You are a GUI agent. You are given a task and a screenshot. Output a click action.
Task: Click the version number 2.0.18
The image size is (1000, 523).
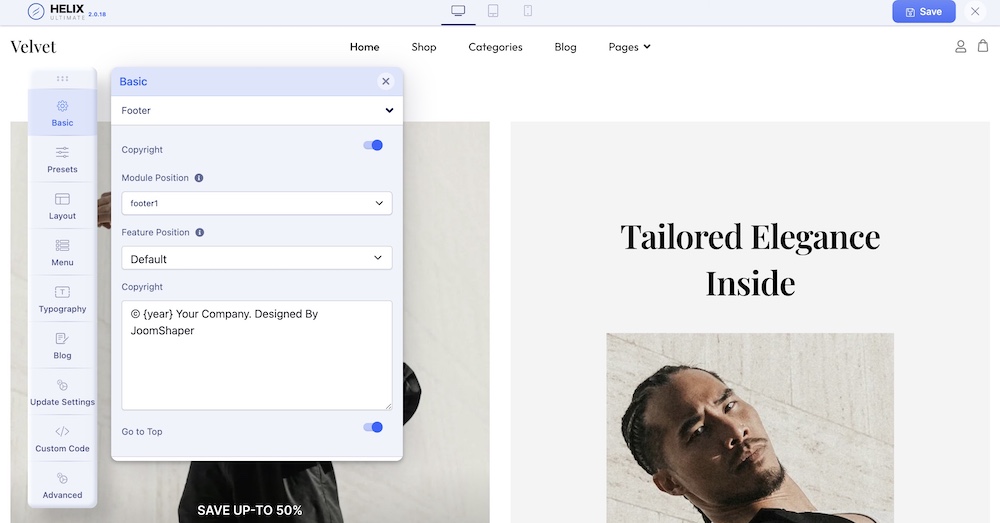point(97,14)
